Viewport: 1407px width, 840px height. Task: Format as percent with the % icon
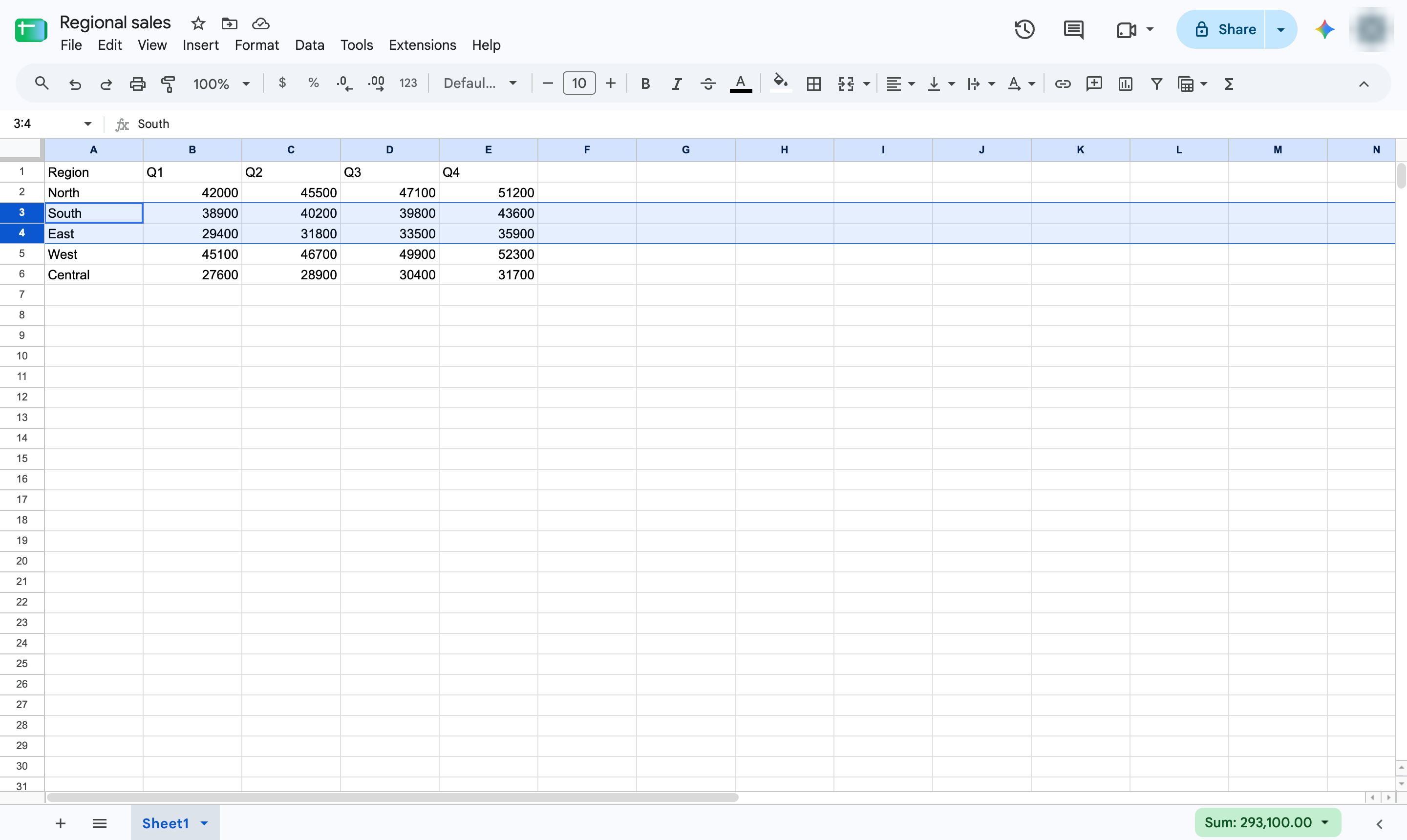point(313,83)
